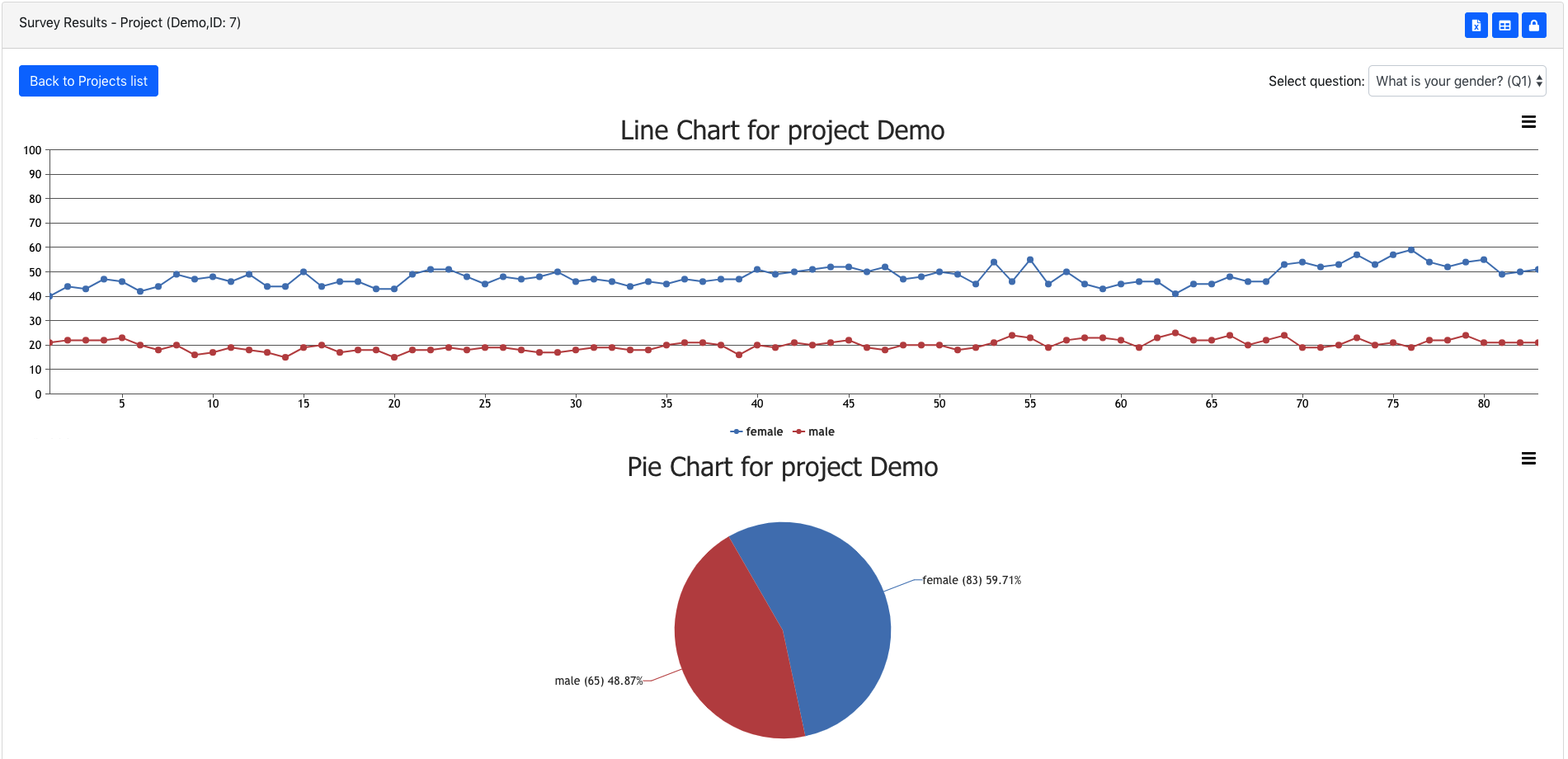Toggle the male series legend label
This screenshot has height=759, width=1568.
[821, 431]
